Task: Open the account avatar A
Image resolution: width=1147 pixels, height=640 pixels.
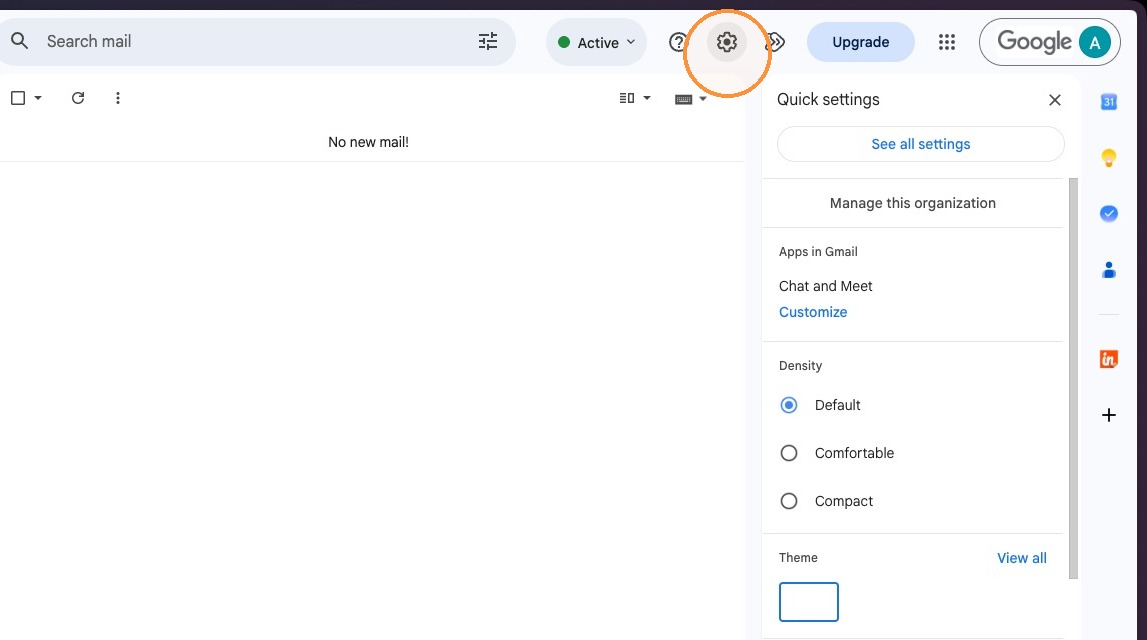Action: 1094,42
